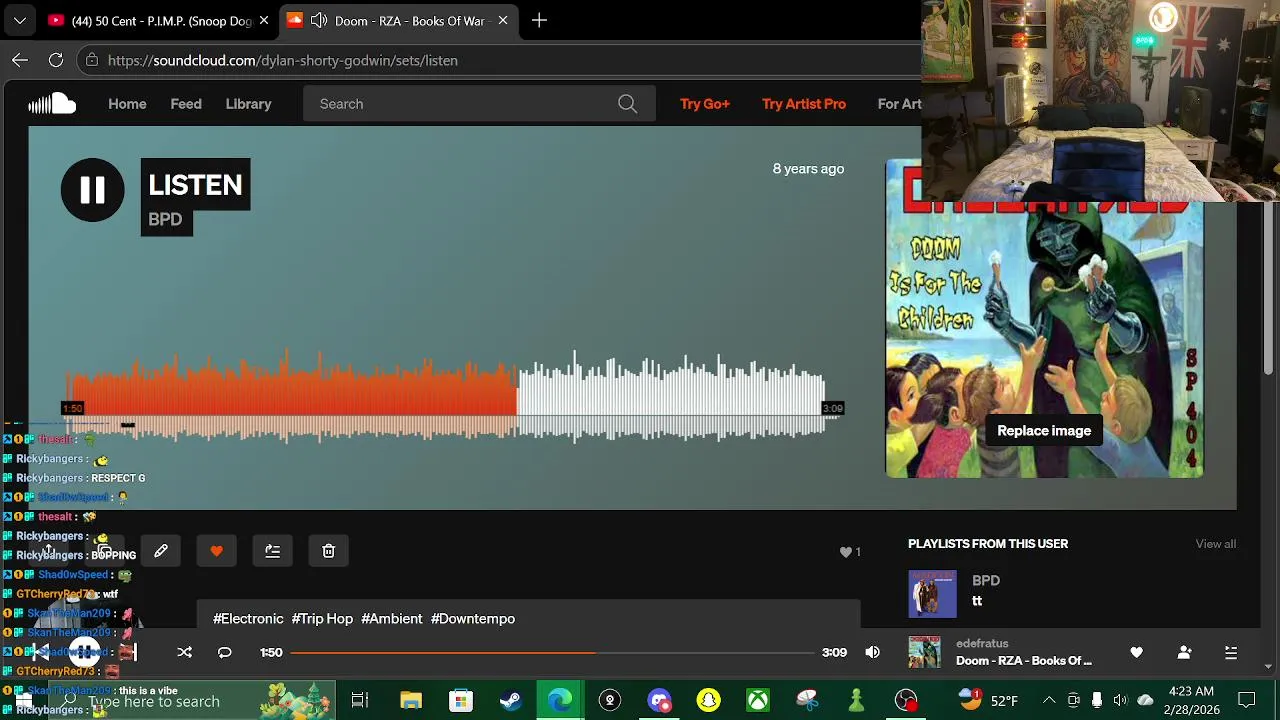Open the Doom - RZA - Books Of track title
Viewport: 1280px width, 720px height.
[x=1024, y=661]
